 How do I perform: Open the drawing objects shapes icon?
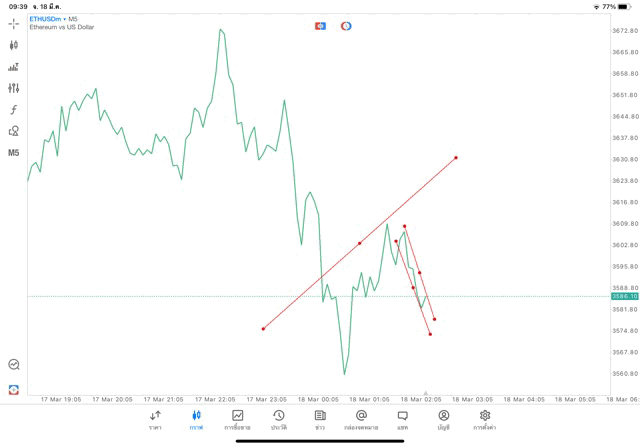[13, 131]
